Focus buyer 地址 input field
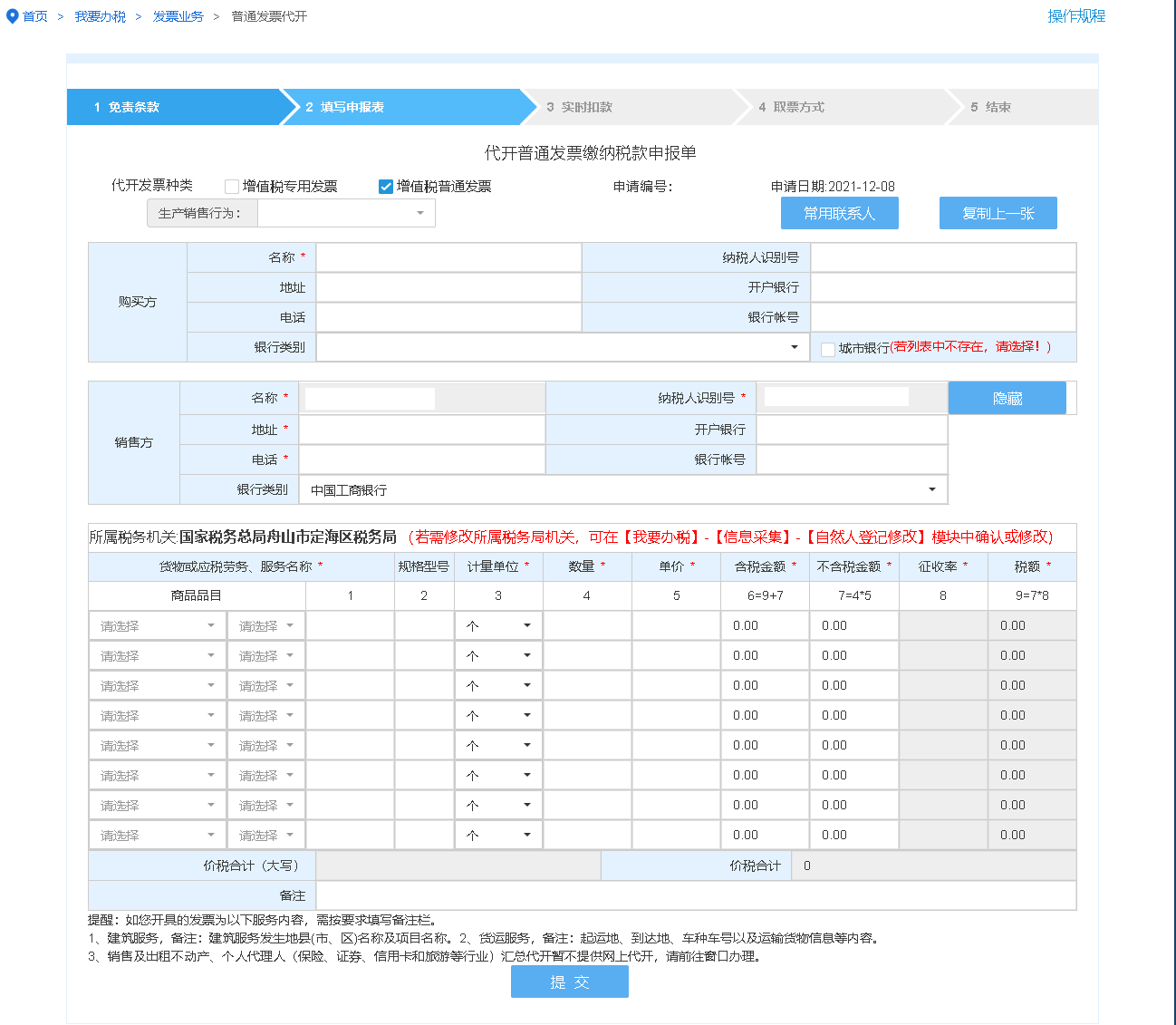The image size is (1176, 1025). (448, 287)
